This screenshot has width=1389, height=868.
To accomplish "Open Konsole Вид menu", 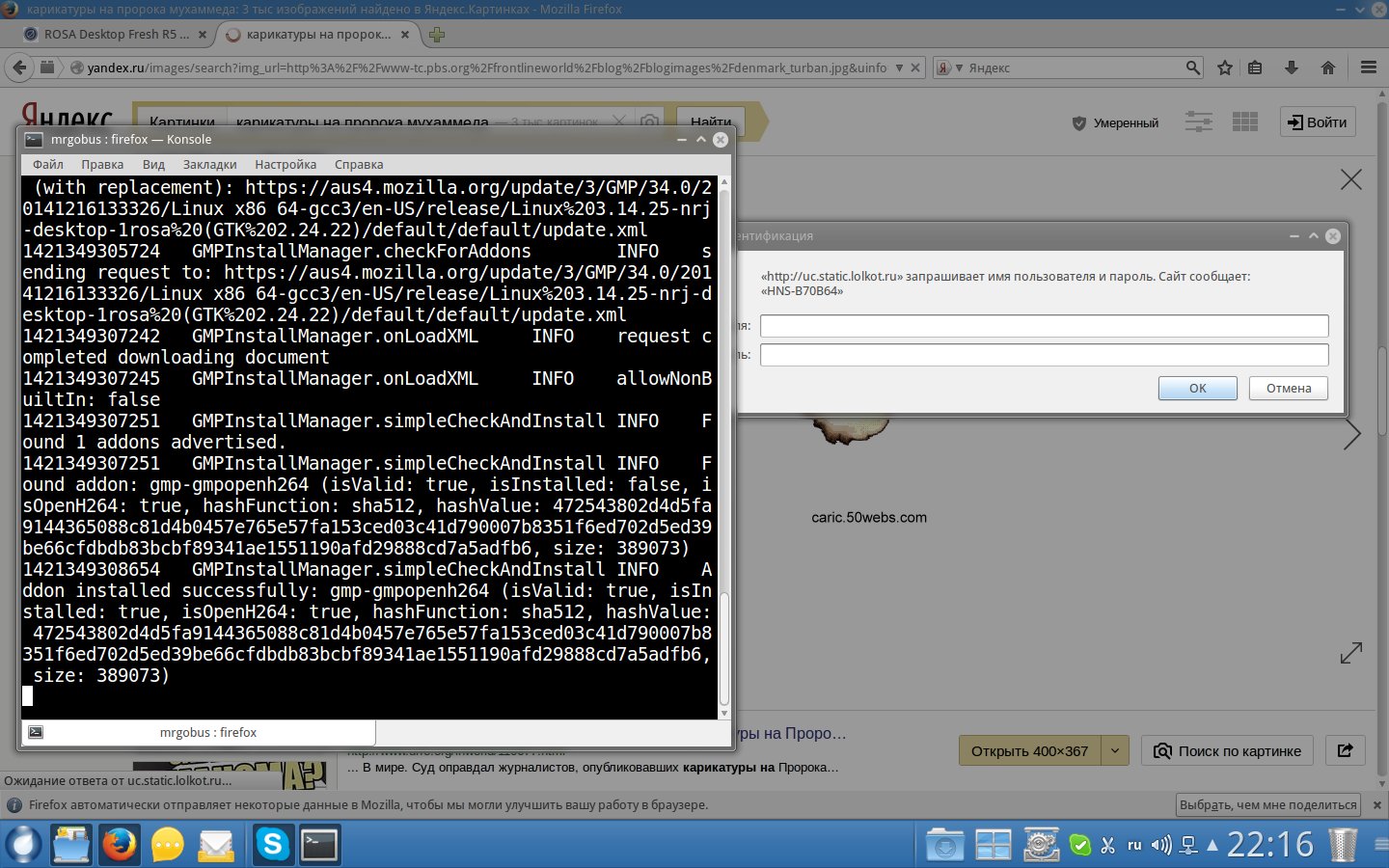I will point(153,165).
